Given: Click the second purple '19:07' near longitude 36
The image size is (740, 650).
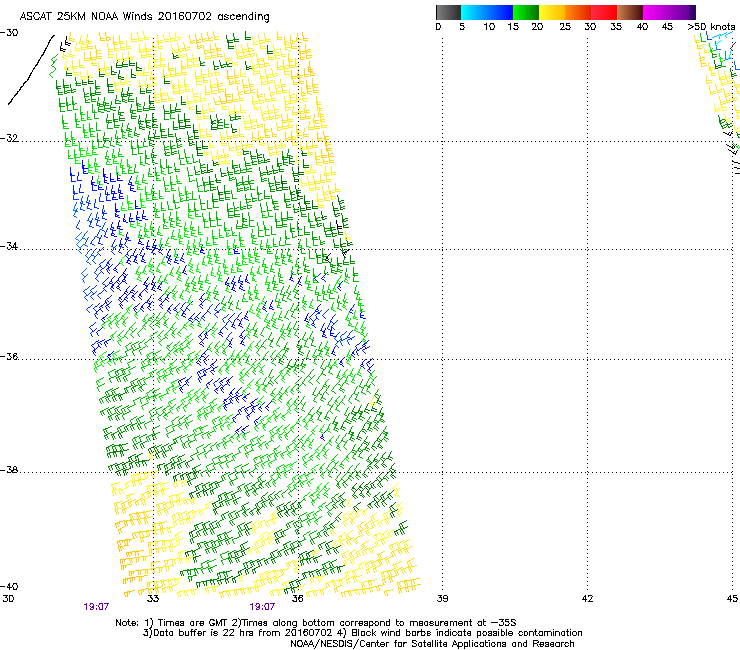Looking at the screenshot, I should tap(262, 607).
